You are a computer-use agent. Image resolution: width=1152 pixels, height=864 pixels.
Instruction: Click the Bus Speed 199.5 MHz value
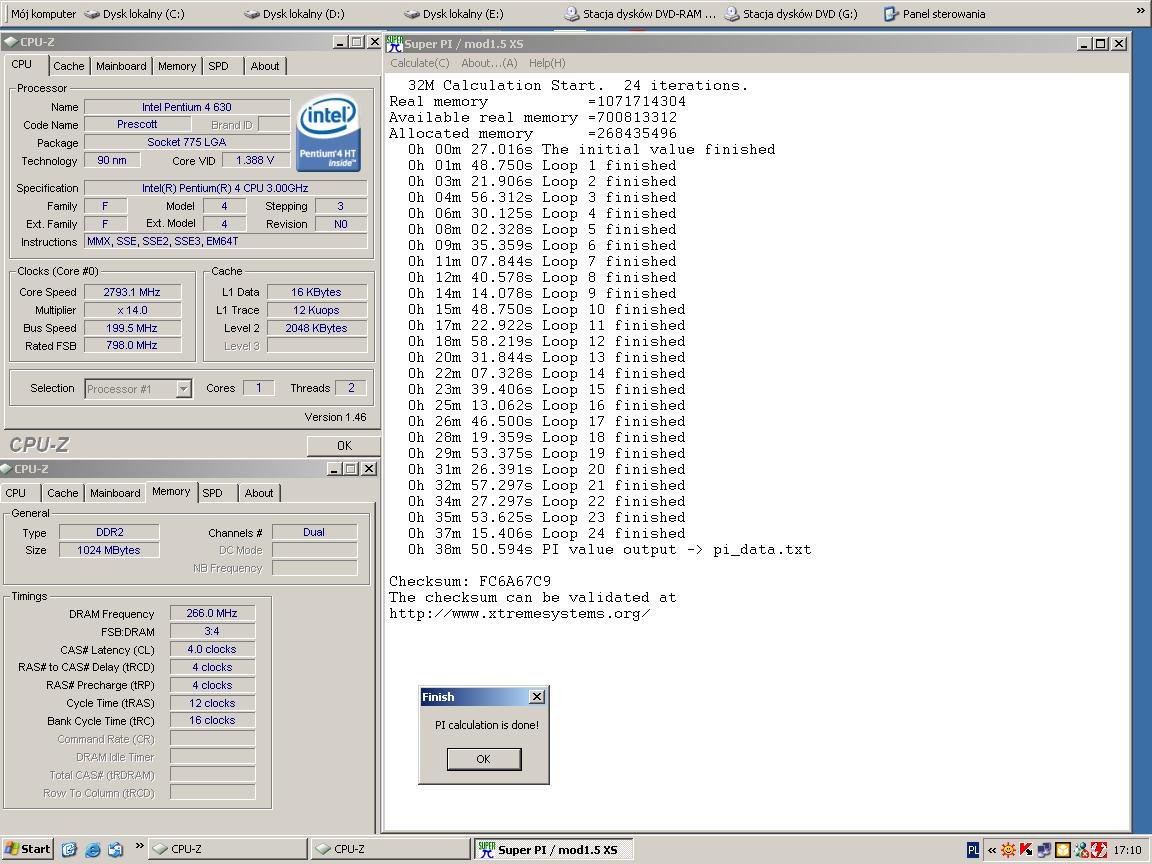[x=132, y=328]
